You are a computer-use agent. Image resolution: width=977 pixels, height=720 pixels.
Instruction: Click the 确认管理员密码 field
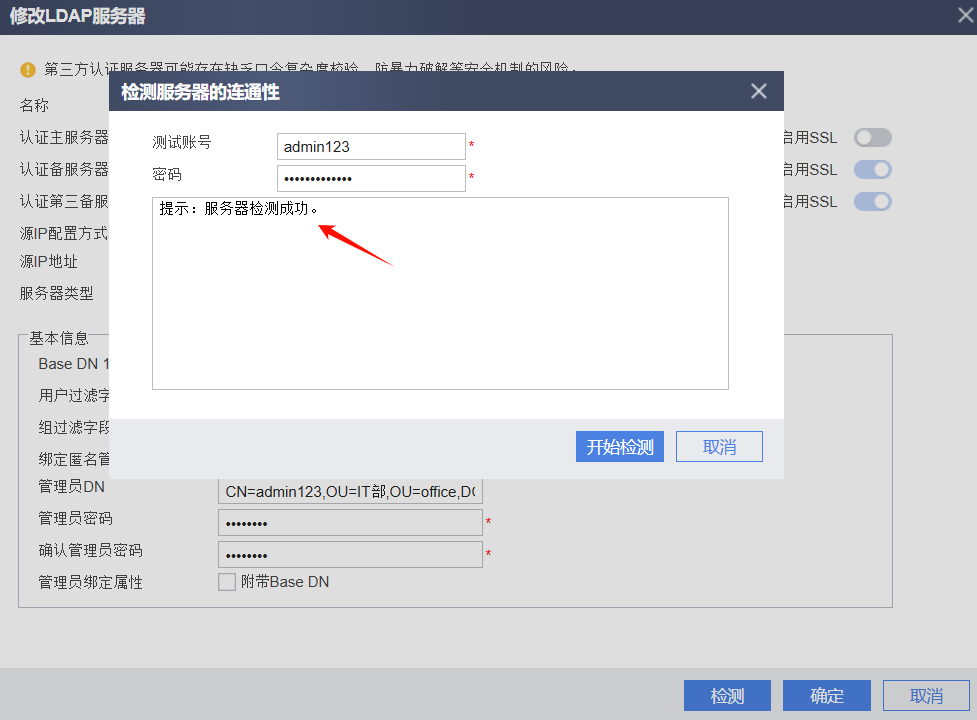click(x=350, y=555)
